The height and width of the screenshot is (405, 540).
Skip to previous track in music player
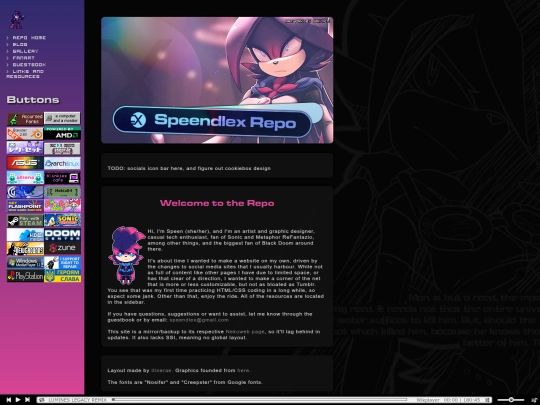[9, 399]
